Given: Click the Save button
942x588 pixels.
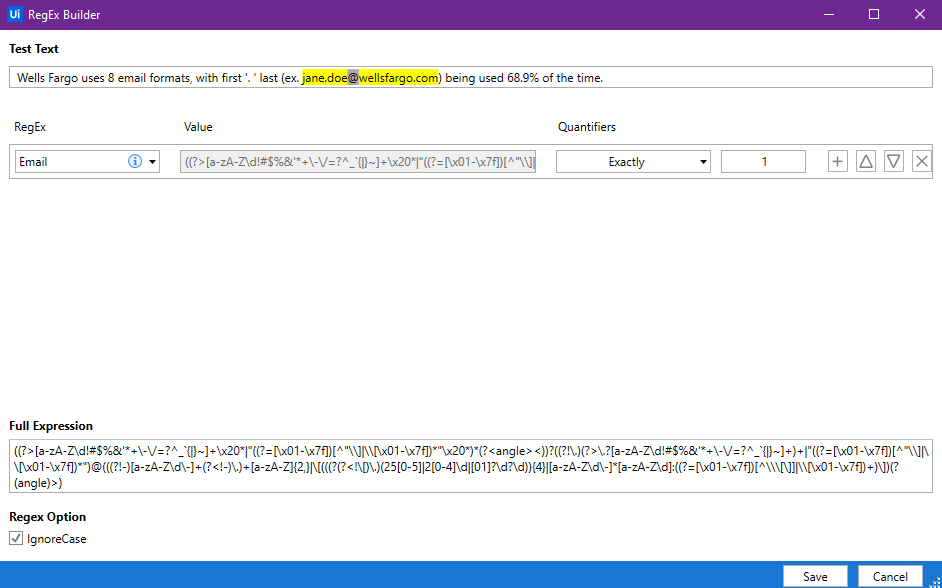Looking at the screenshot, I should click(815, 577).
